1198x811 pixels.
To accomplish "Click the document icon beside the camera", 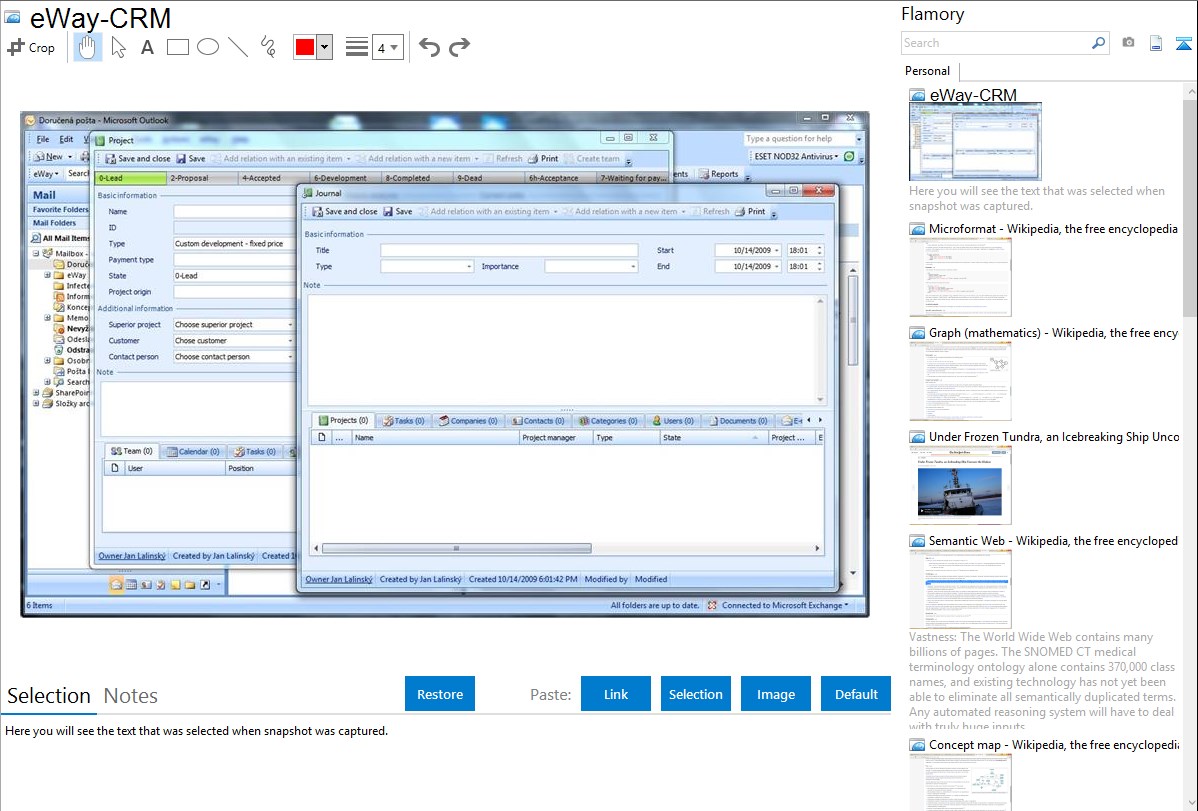I will pyautogui.click(x=1156, y=43).
